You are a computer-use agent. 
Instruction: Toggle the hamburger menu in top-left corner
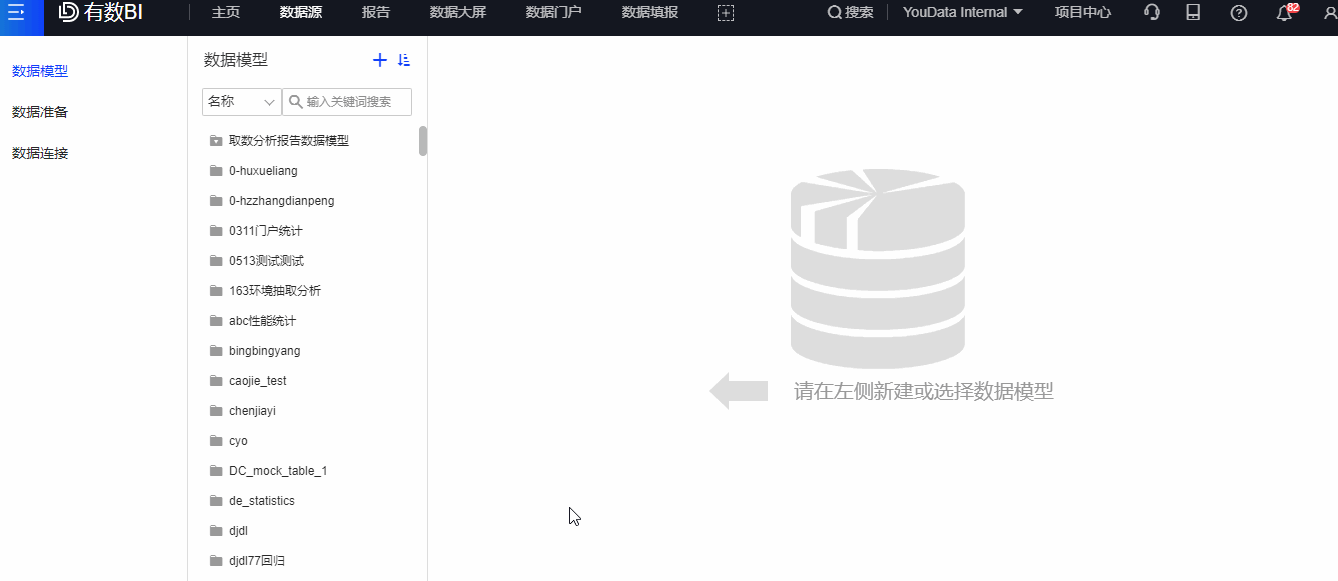pyautogui.click(x=16, y=13)
